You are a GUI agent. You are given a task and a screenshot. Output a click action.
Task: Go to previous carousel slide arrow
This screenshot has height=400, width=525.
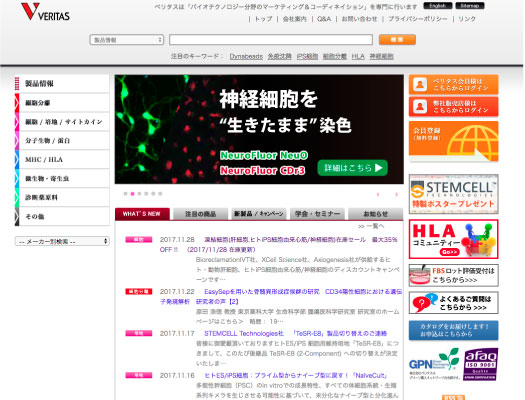point(378,194)
